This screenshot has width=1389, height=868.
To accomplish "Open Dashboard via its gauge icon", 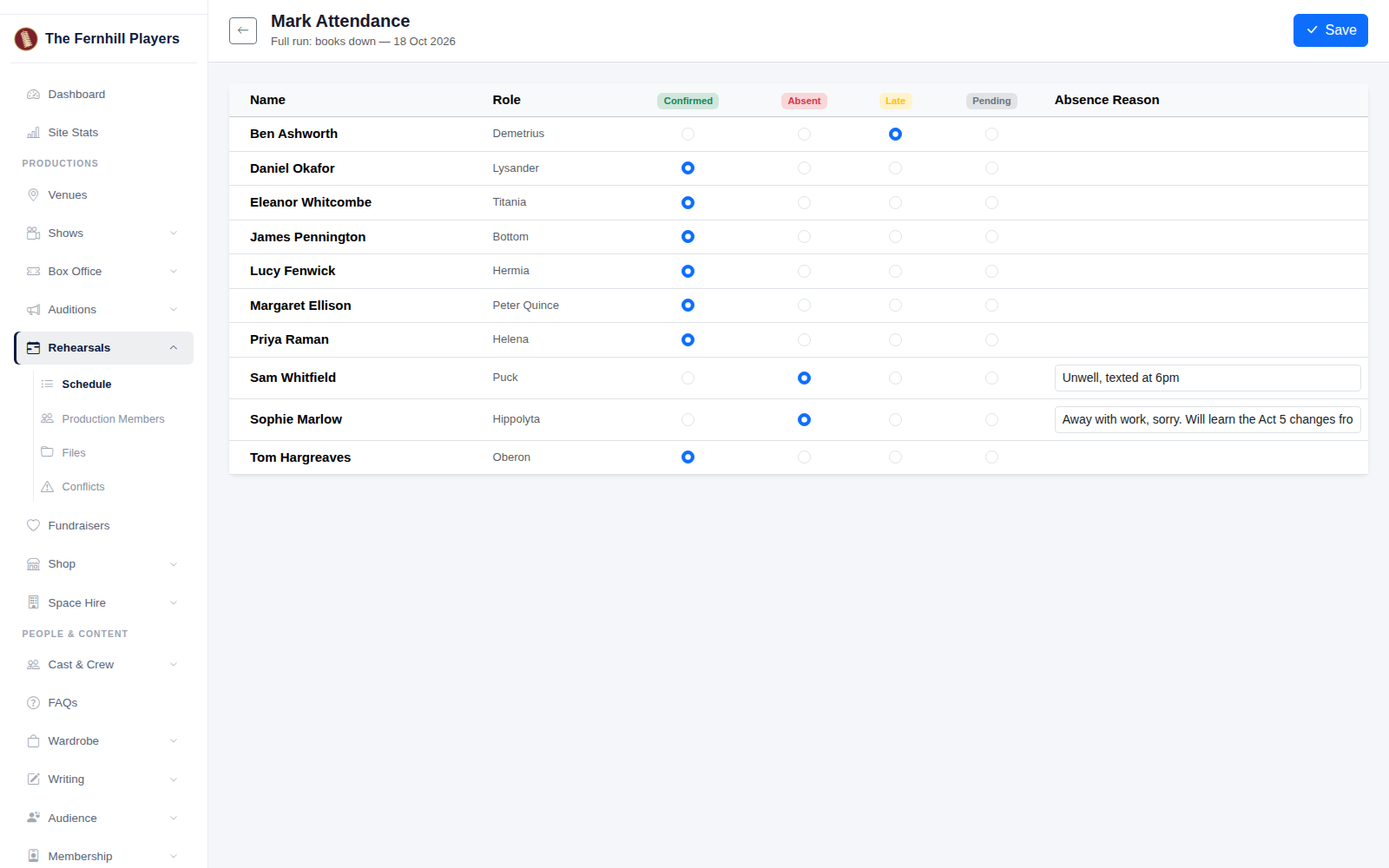I will click(34, 95).
